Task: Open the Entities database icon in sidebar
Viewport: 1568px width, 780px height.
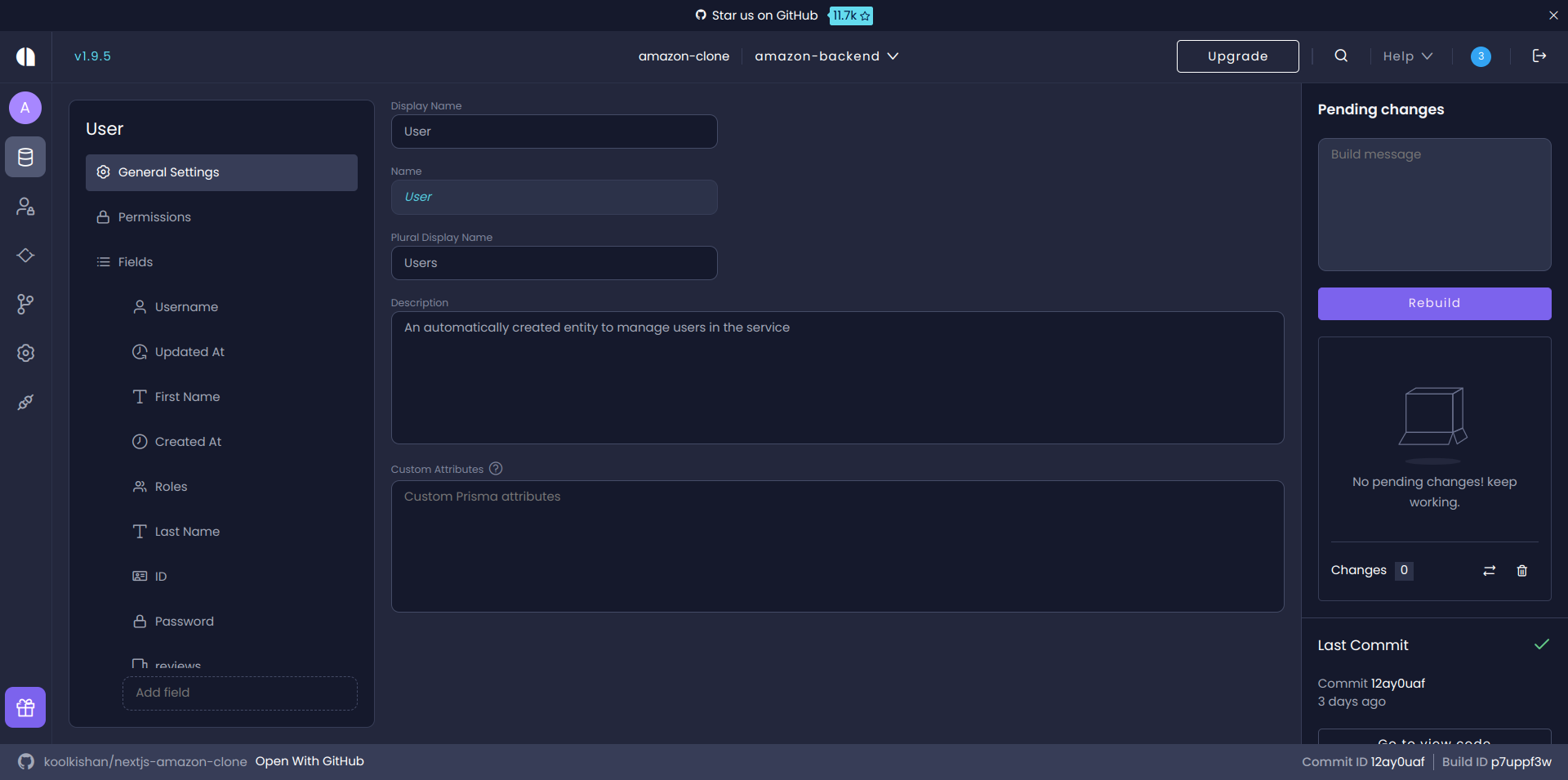Action: [x=25, y=158]
